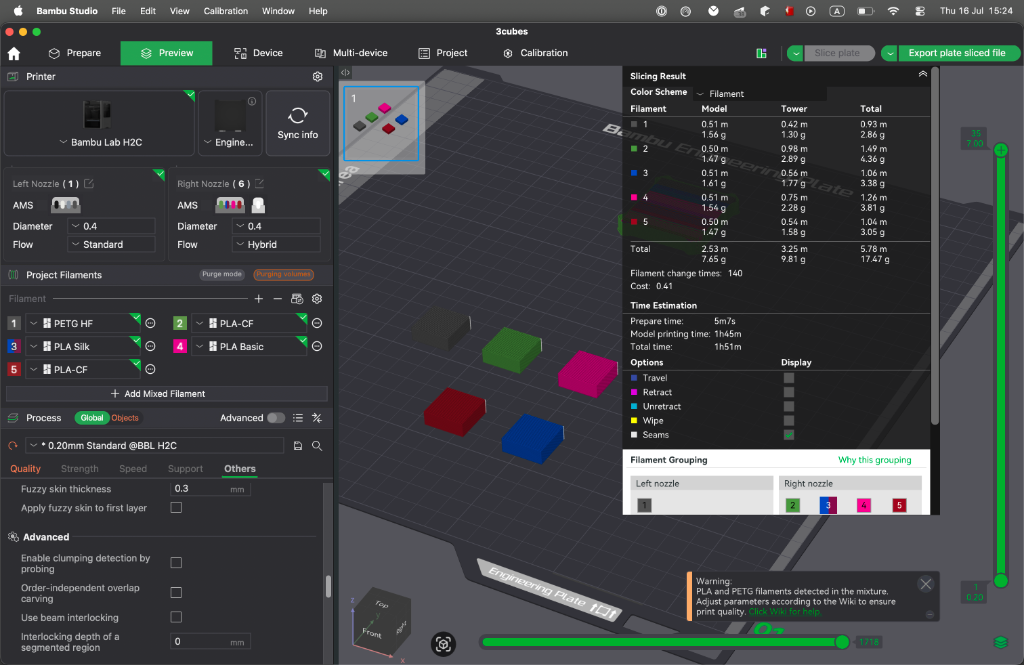Screen dimensions: 1024x665
Task: Go to the home screen icon
Action: pos(14,54)
